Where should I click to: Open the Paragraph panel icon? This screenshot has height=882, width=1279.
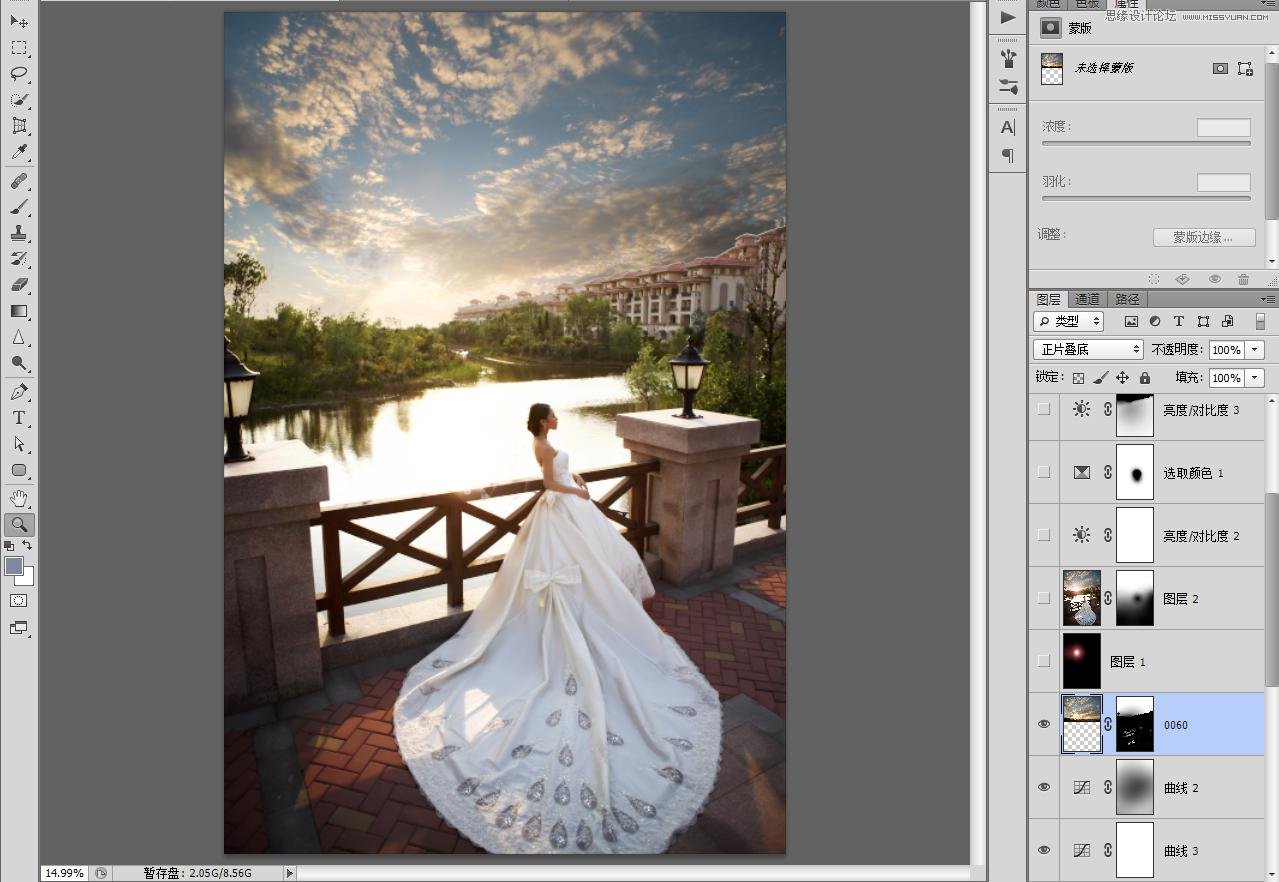pyautogui.click(x=1008, y=155)
